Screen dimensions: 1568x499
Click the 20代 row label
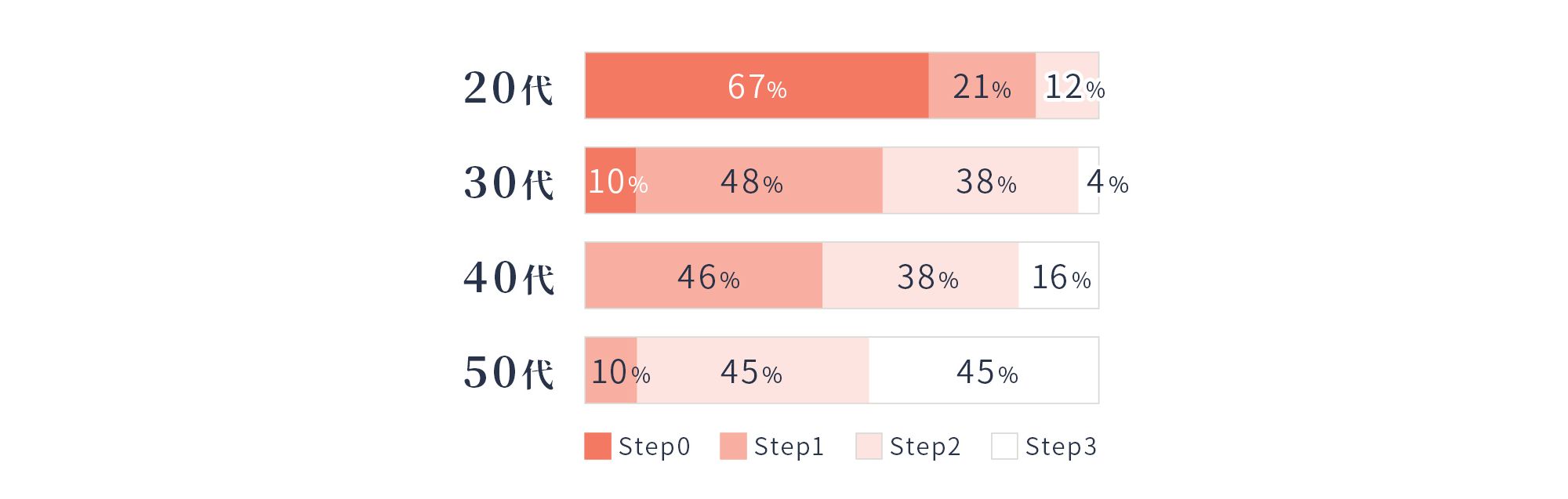pyautogui.click(x=508, y=87)
